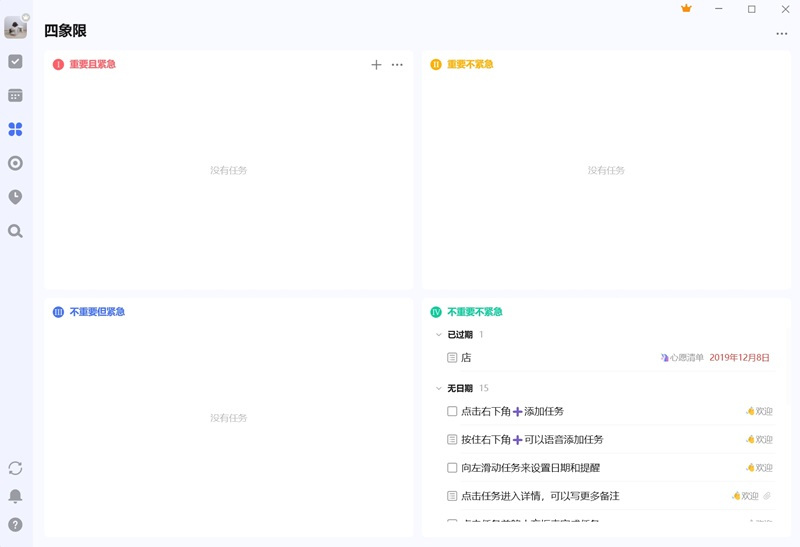Click the Sync icon in sidebar
Viewport: 800px width, 547px height.
click(x=15, y=468)
